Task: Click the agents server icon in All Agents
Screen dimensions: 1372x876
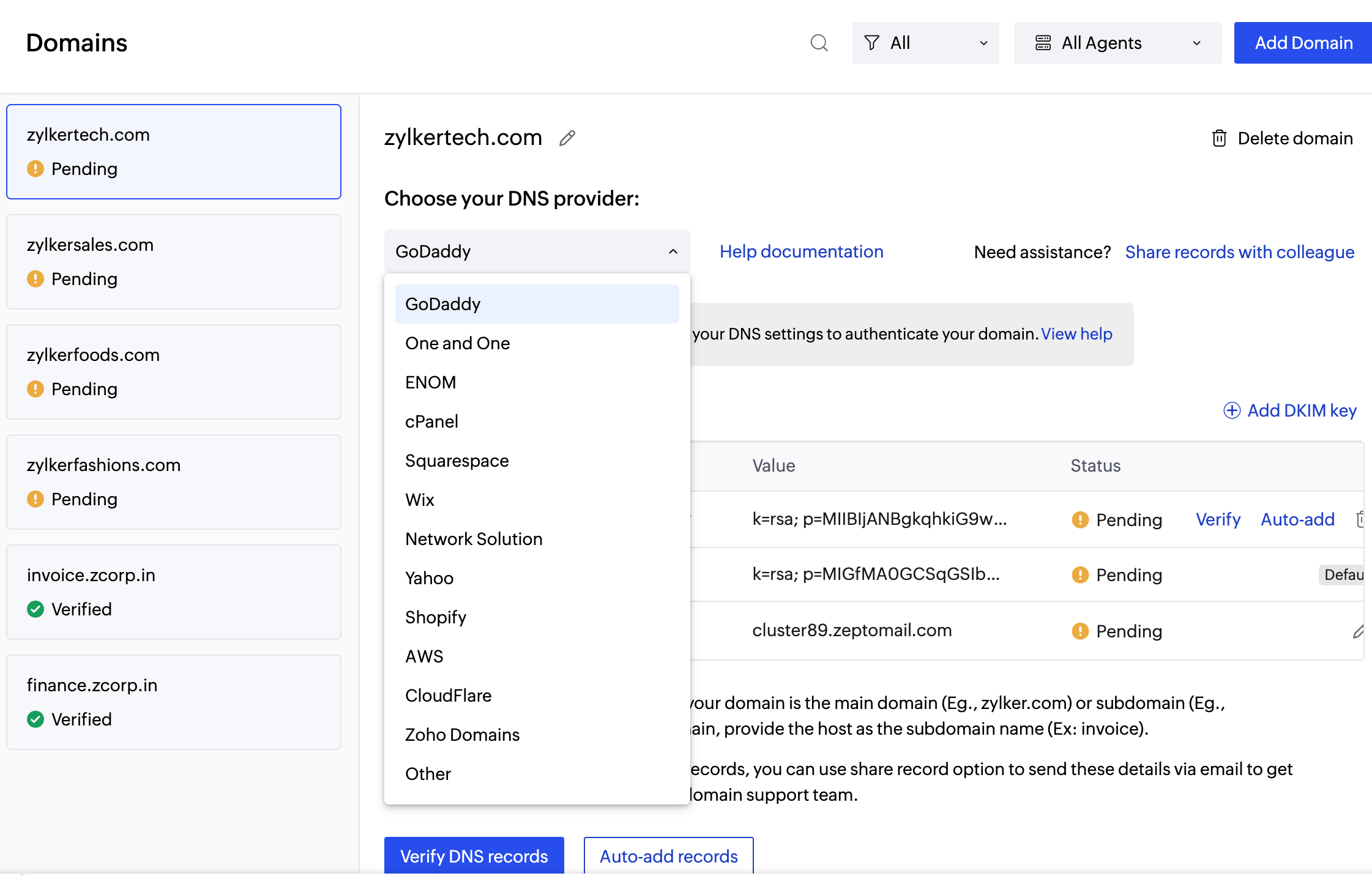Action: pyautogui.click(x=1043, y=43)
